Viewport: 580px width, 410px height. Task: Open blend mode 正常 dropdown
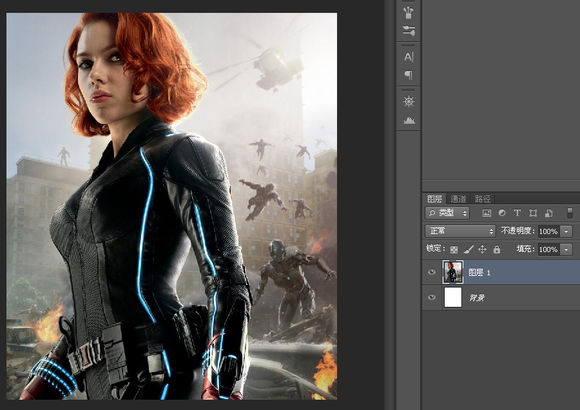pyautogui.click(x=460, y=231)
